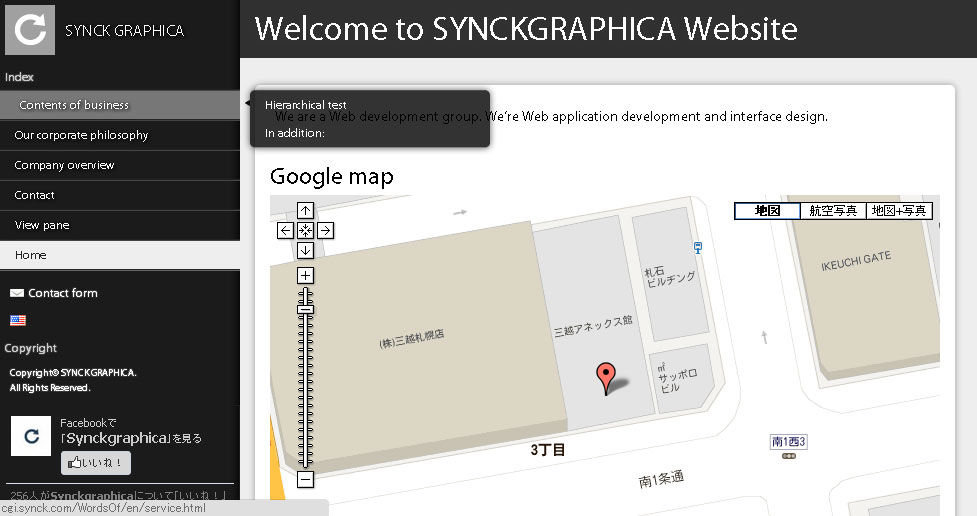
Task: Click the 3丁目 district label on map
Action: pos(548,449)
